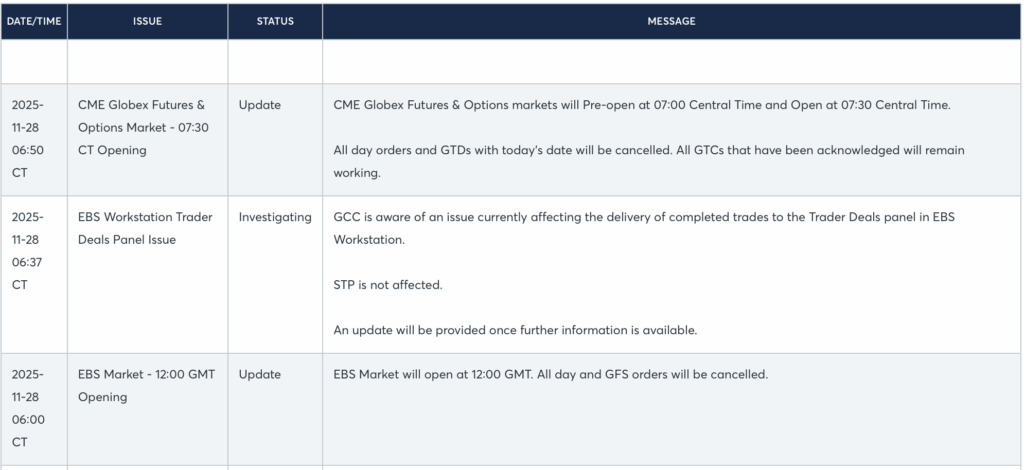Click the ISSUE column header
Screen dimensions: 1024x470
click(x=147, y=21)
